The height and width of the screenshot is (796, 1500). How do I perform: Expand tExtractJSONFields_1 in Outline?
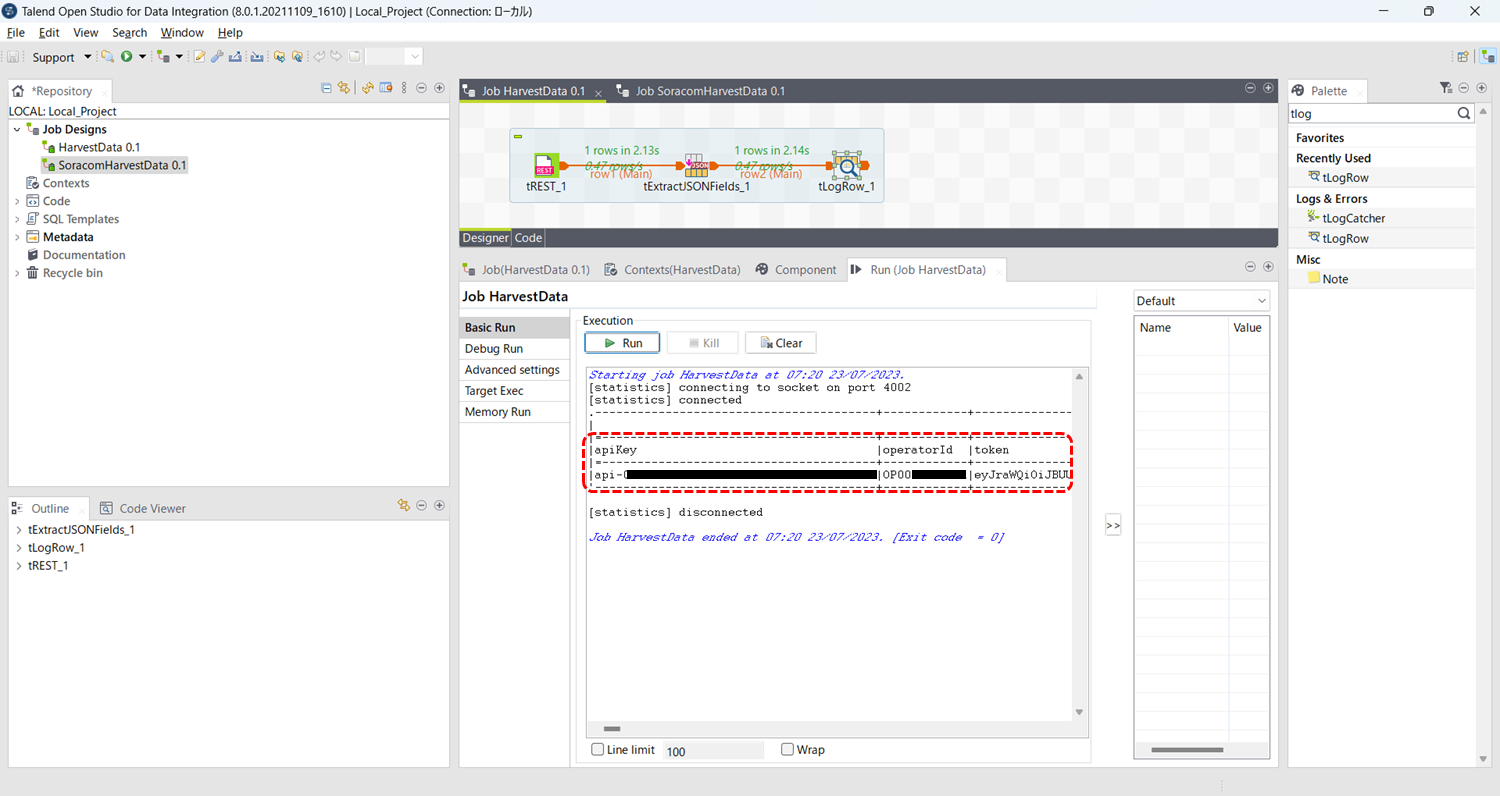pos(19,530)
